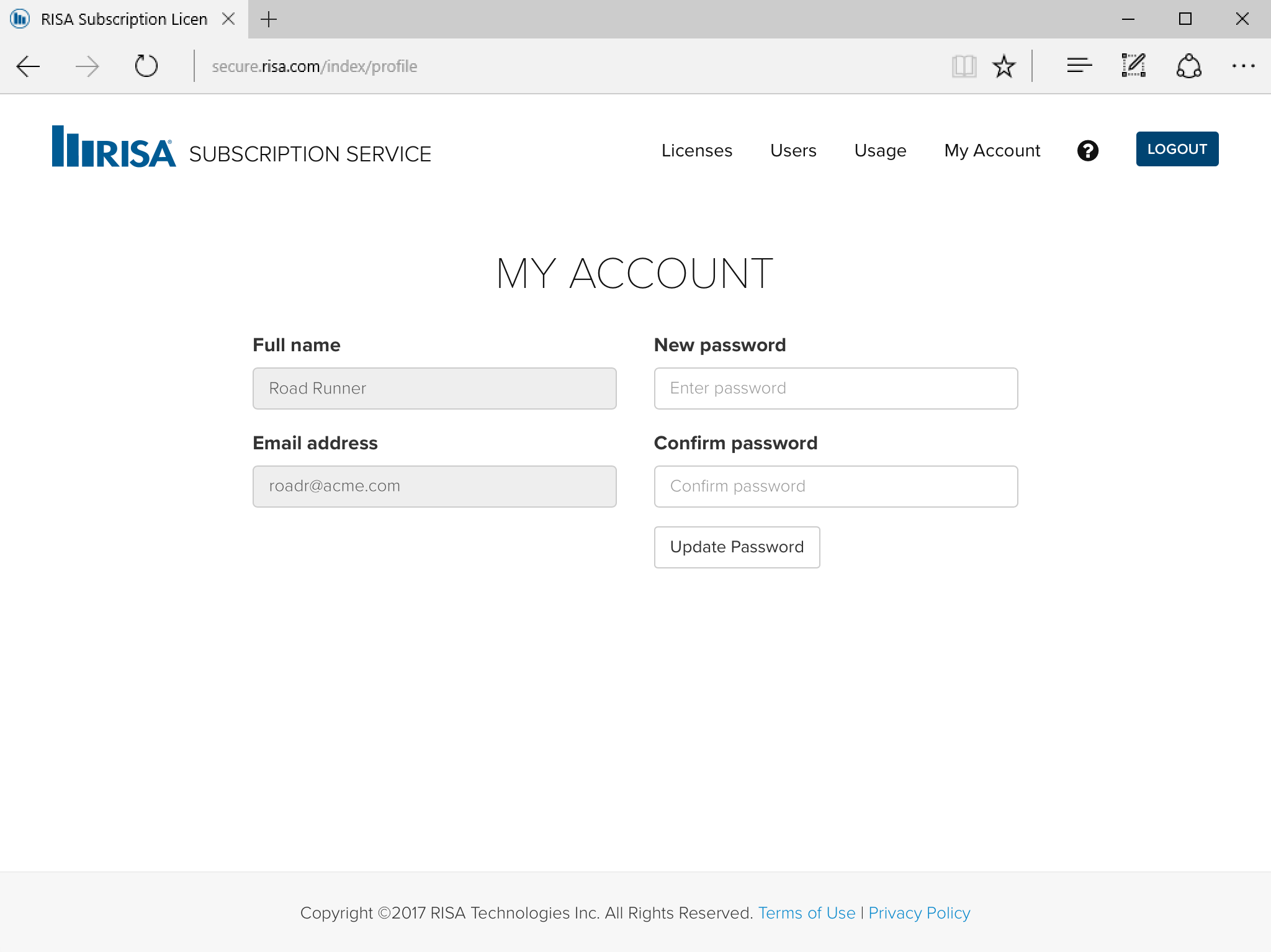Open the Privacy Policy link
Image resolution: width=1271 pixels, height=952 pixels.
click(x=919, y=913)
